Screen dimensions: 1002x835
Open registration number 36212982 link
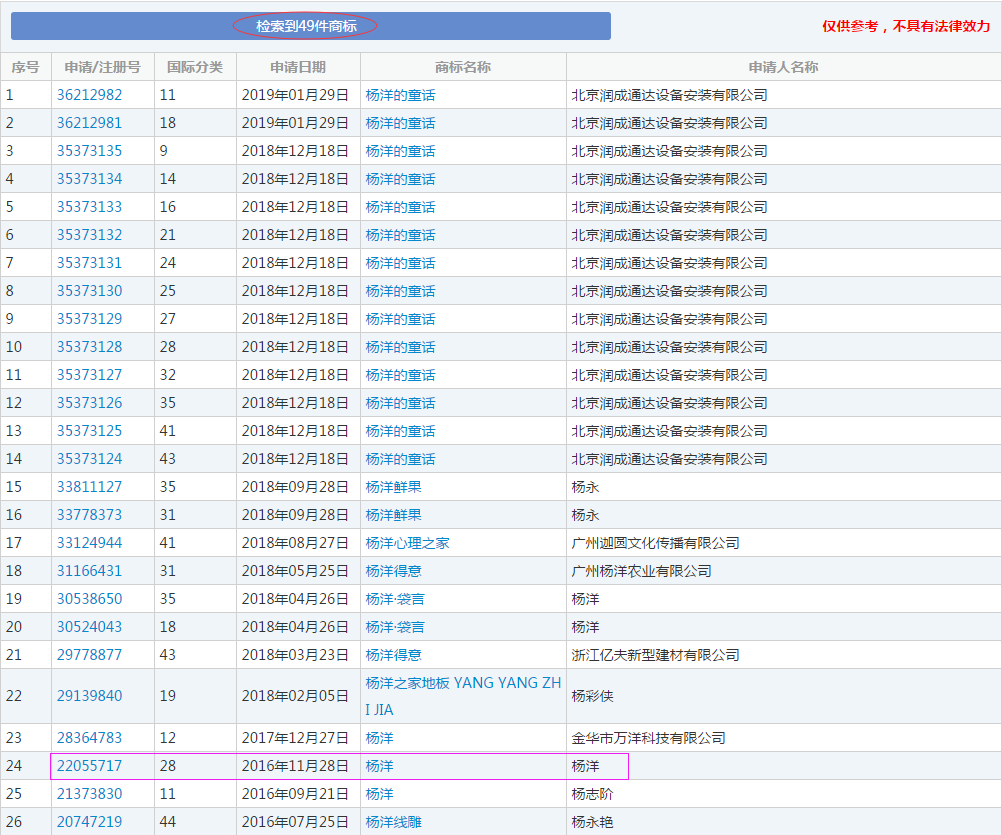tap(89, 95)
